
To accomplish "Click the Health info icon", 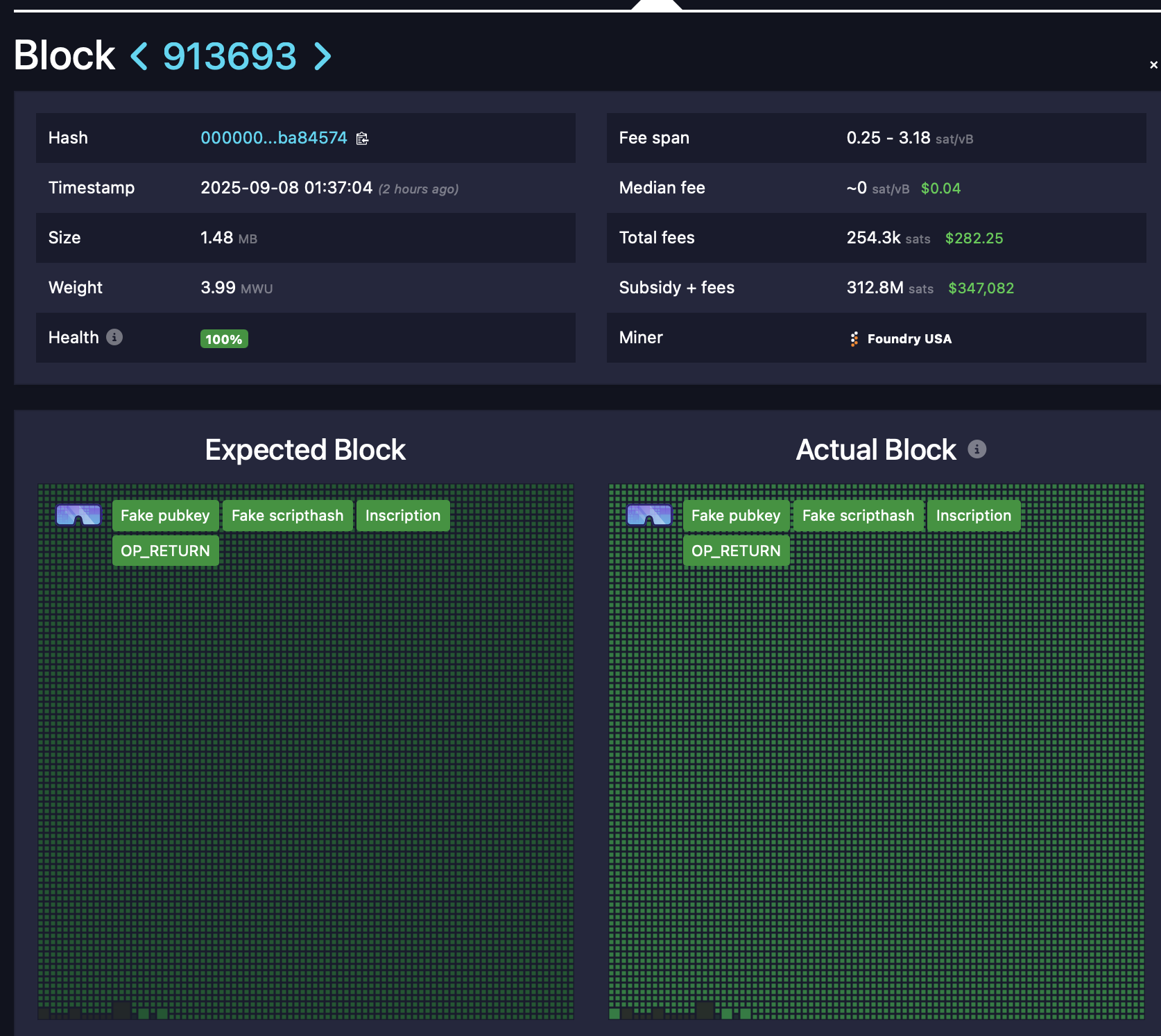I will [114, 337].
